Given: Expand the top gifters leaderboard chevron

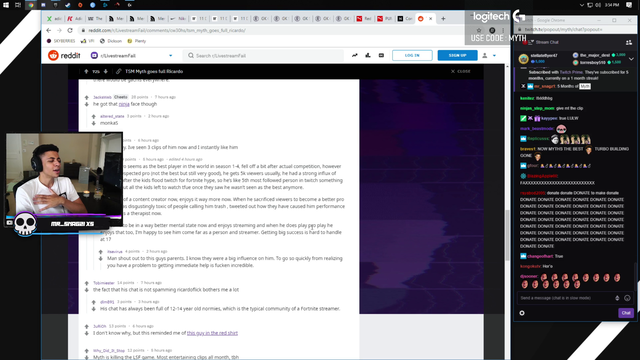Looking at the screenshot, I should coord(631,59).
